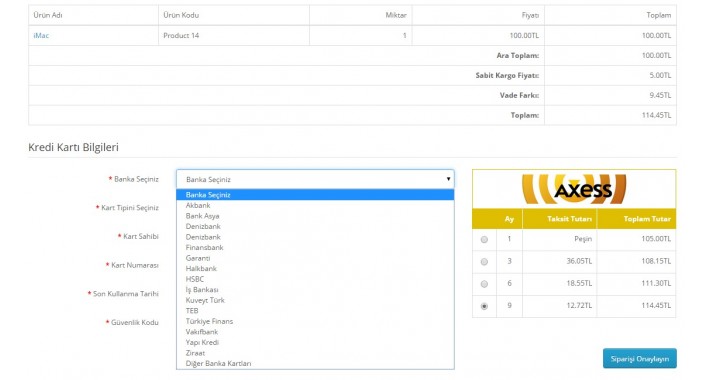The height and width of the screenshot is (380, 710).
Task: Click the Kart Tipini Seçiniz label
Action: (x=130, y=207)
